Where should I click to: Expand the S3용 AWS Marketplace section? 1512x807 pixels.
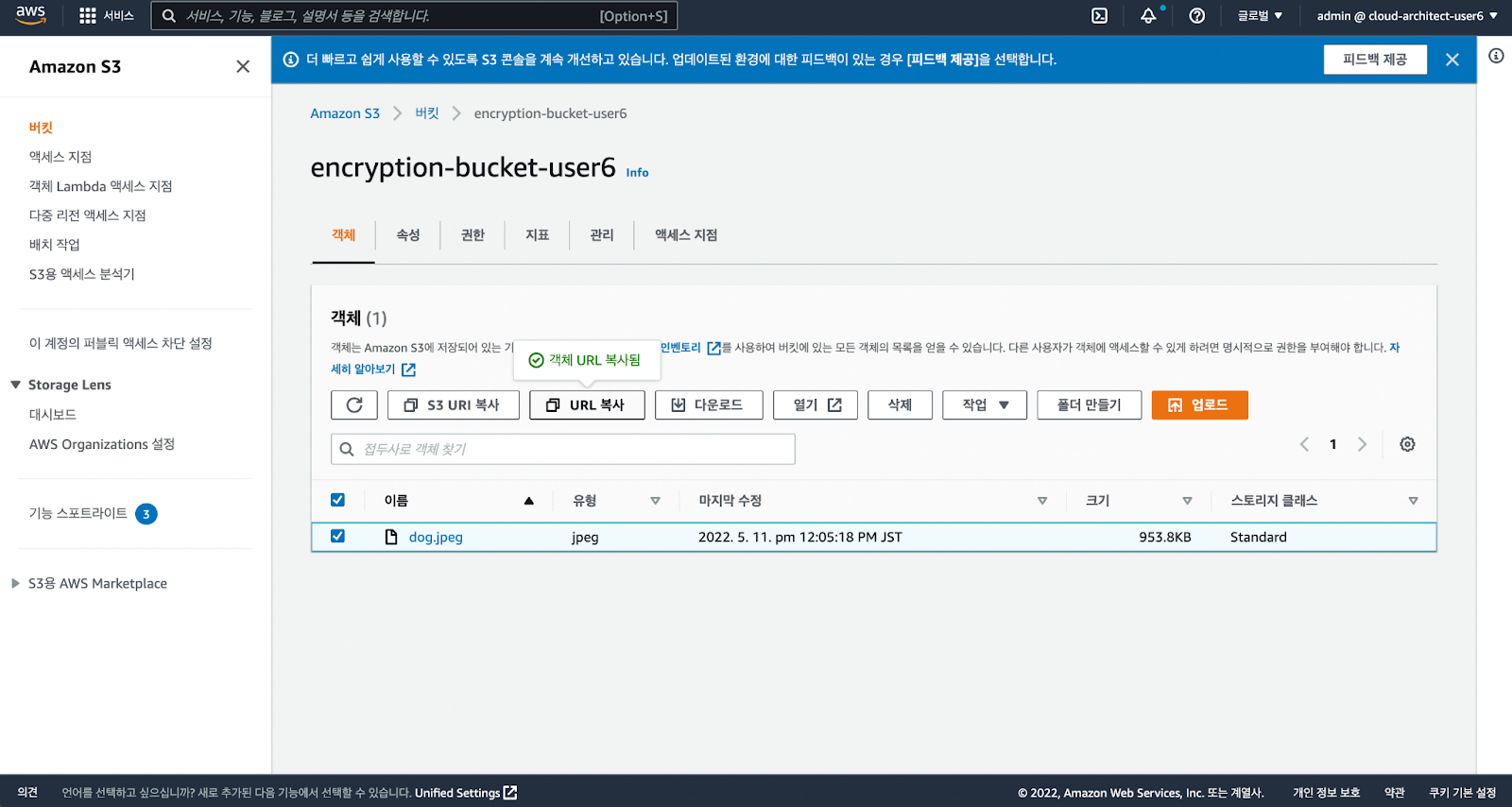[x=15, y=583]
